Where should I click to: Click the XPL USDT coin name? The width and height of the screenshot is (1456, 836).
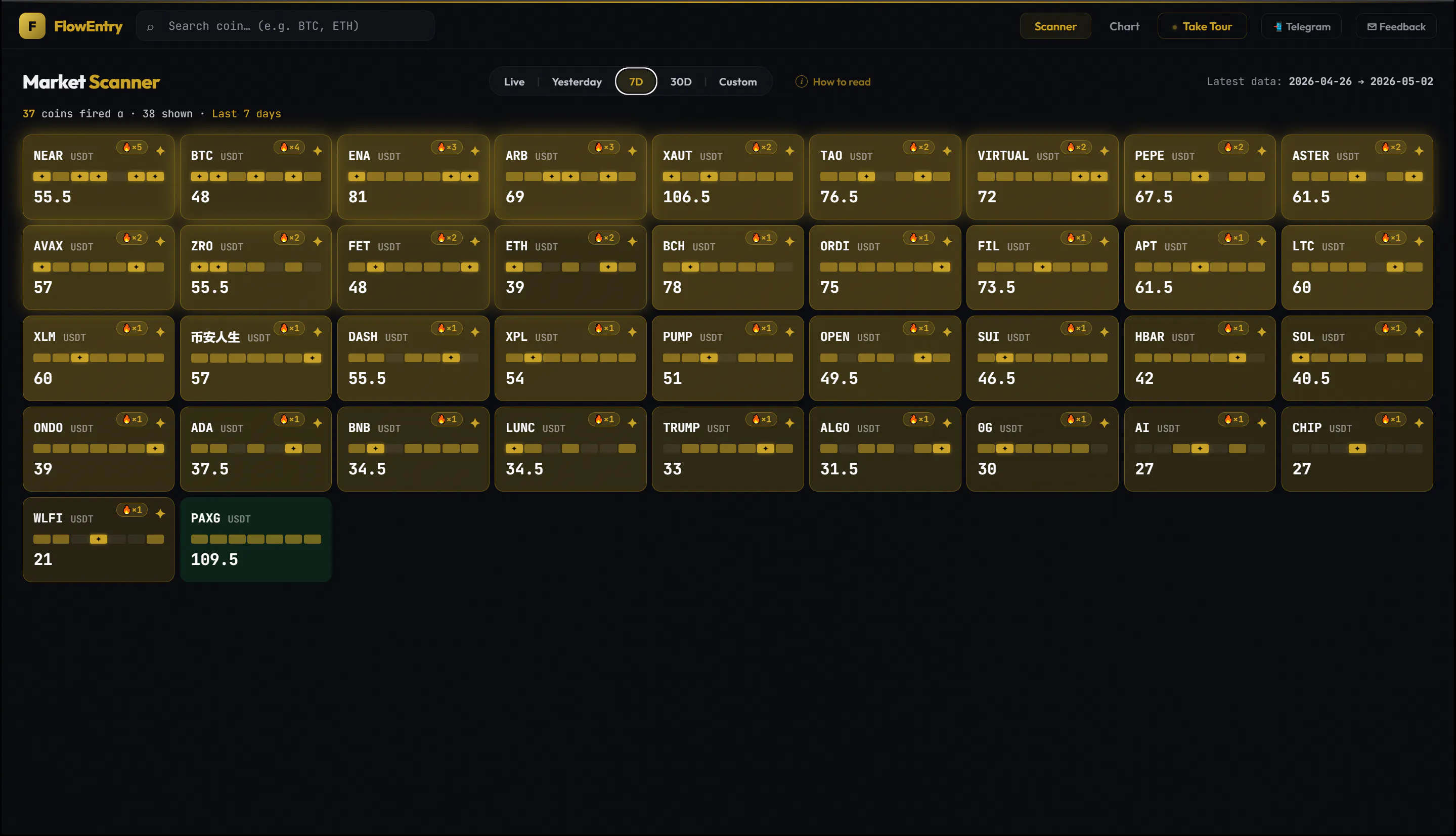pos(532,337)
